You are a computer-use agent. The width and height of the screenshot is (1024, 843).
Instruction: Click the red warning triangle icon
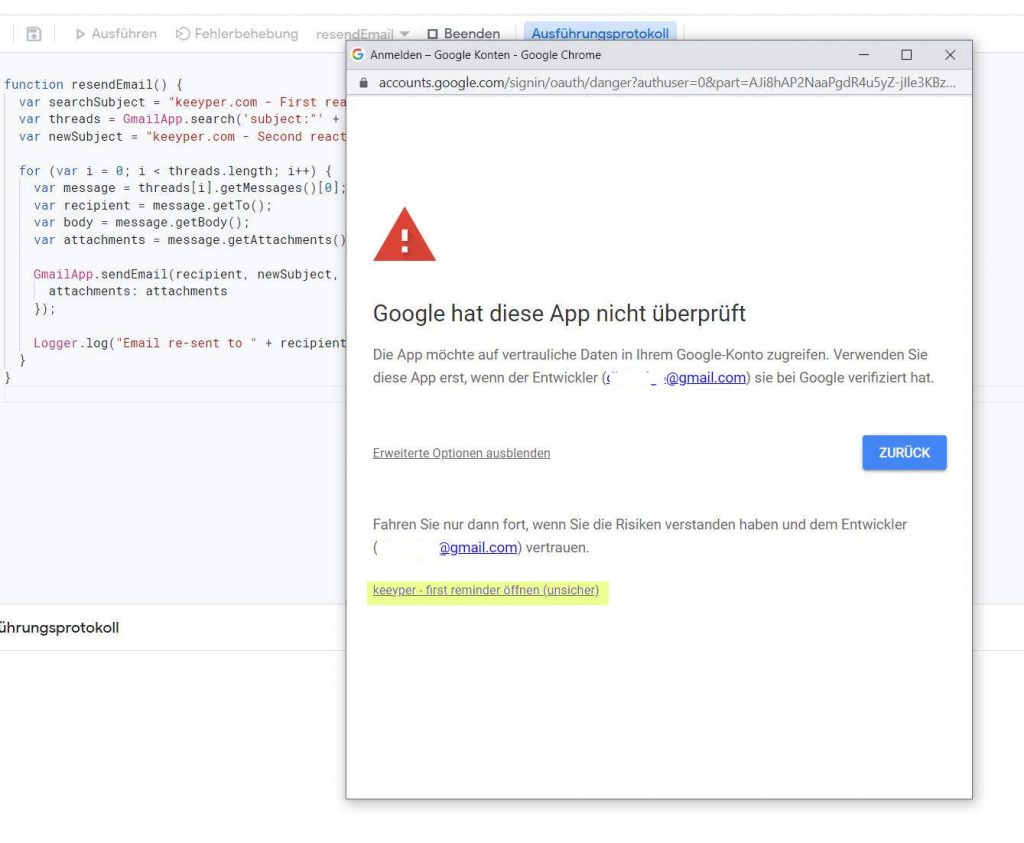[x=404, y=235]
